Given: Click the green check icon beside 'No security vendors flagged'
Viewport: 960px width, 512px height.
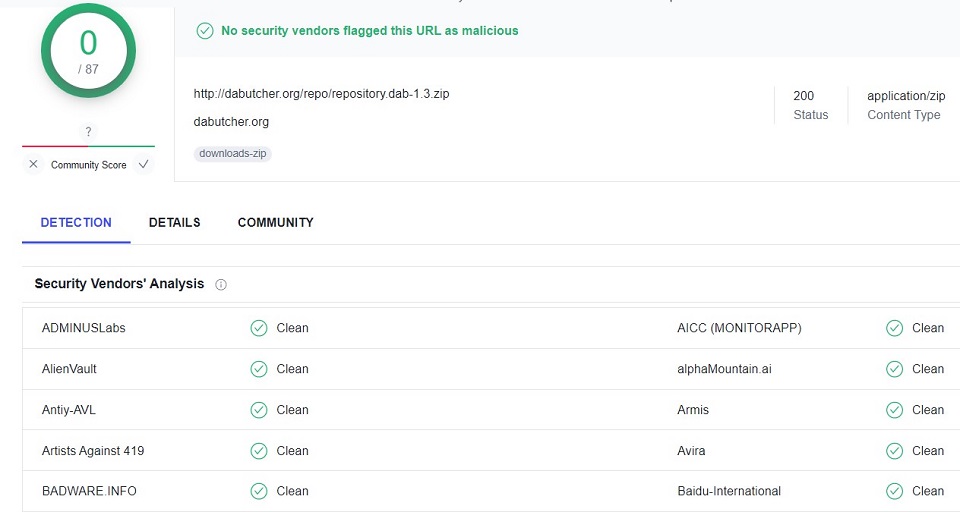Looking at the screenshot, I should click(204, 31).
